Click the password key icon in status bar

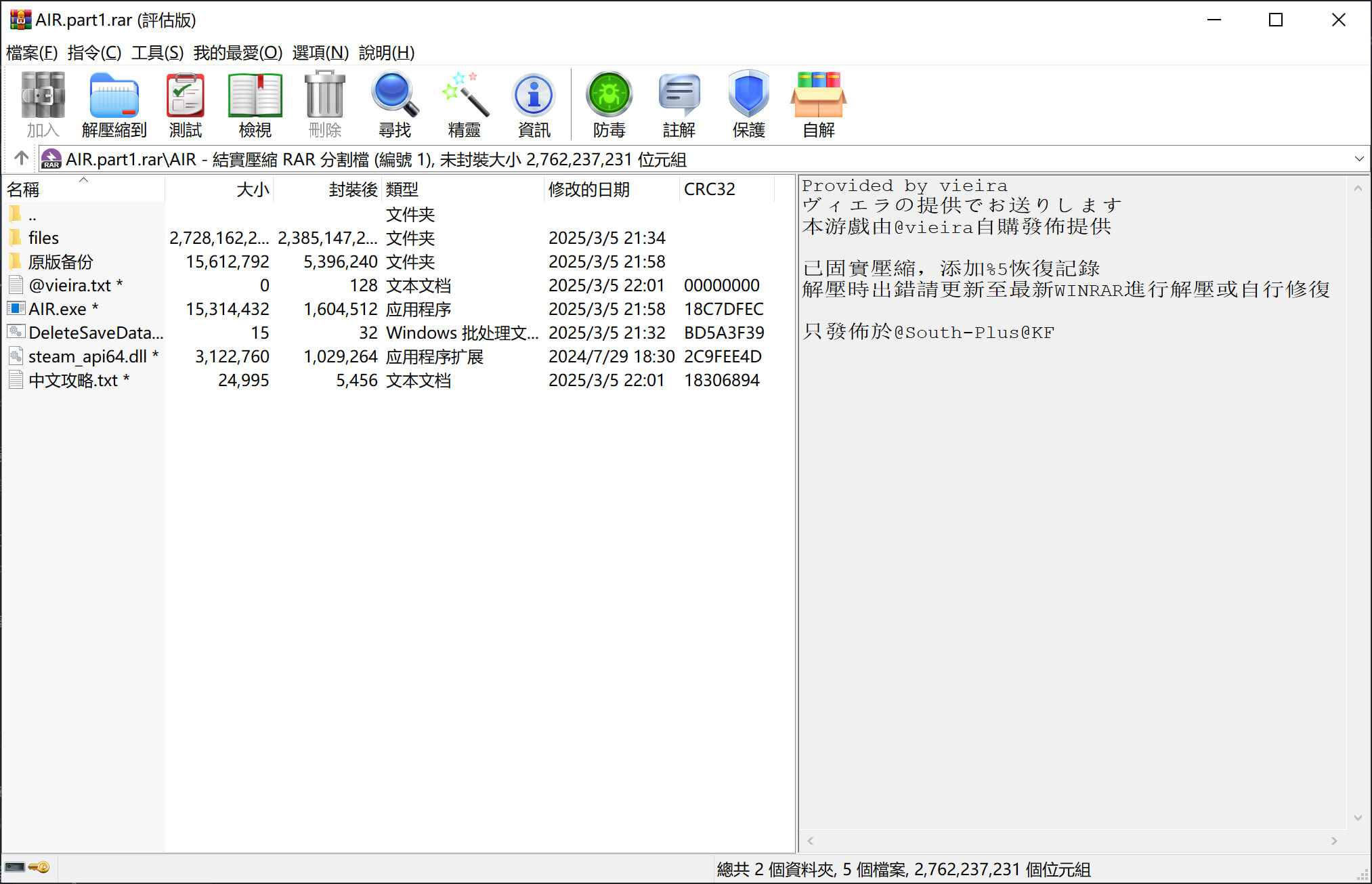pyautogui.click(x=39, y=867)
